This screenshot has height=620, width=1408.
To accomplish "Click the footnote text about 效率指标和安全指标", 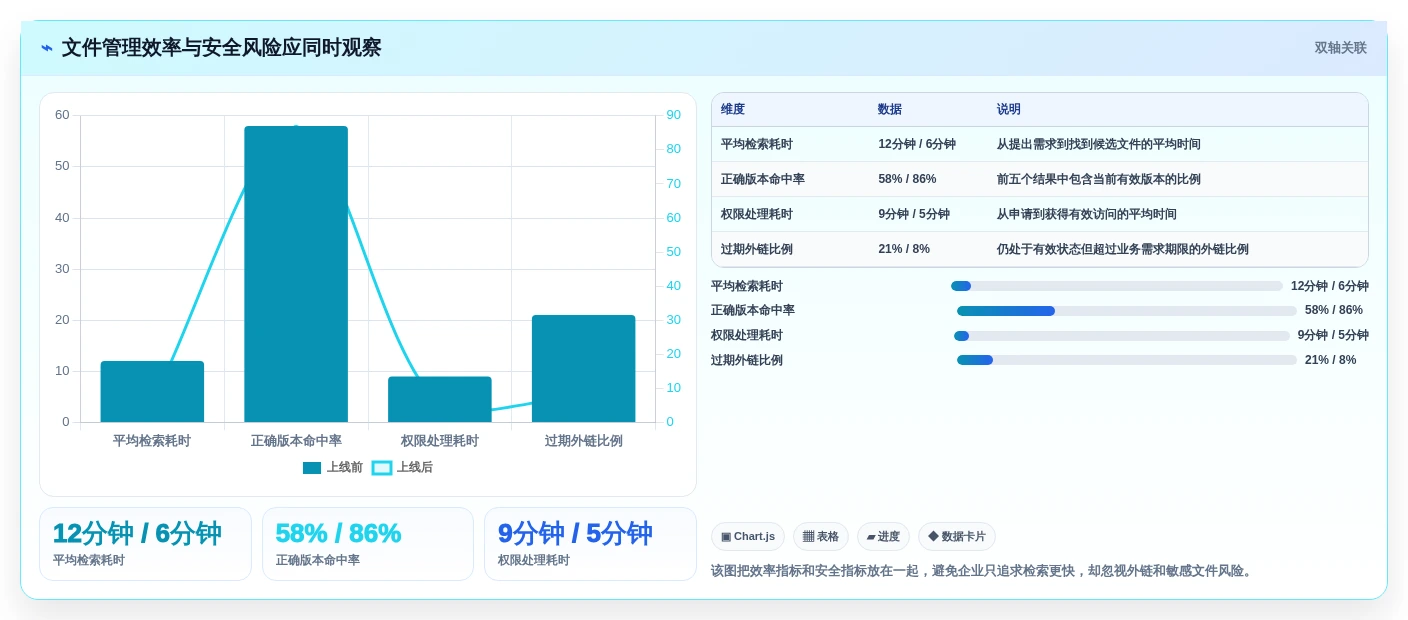I will point(983,571).
